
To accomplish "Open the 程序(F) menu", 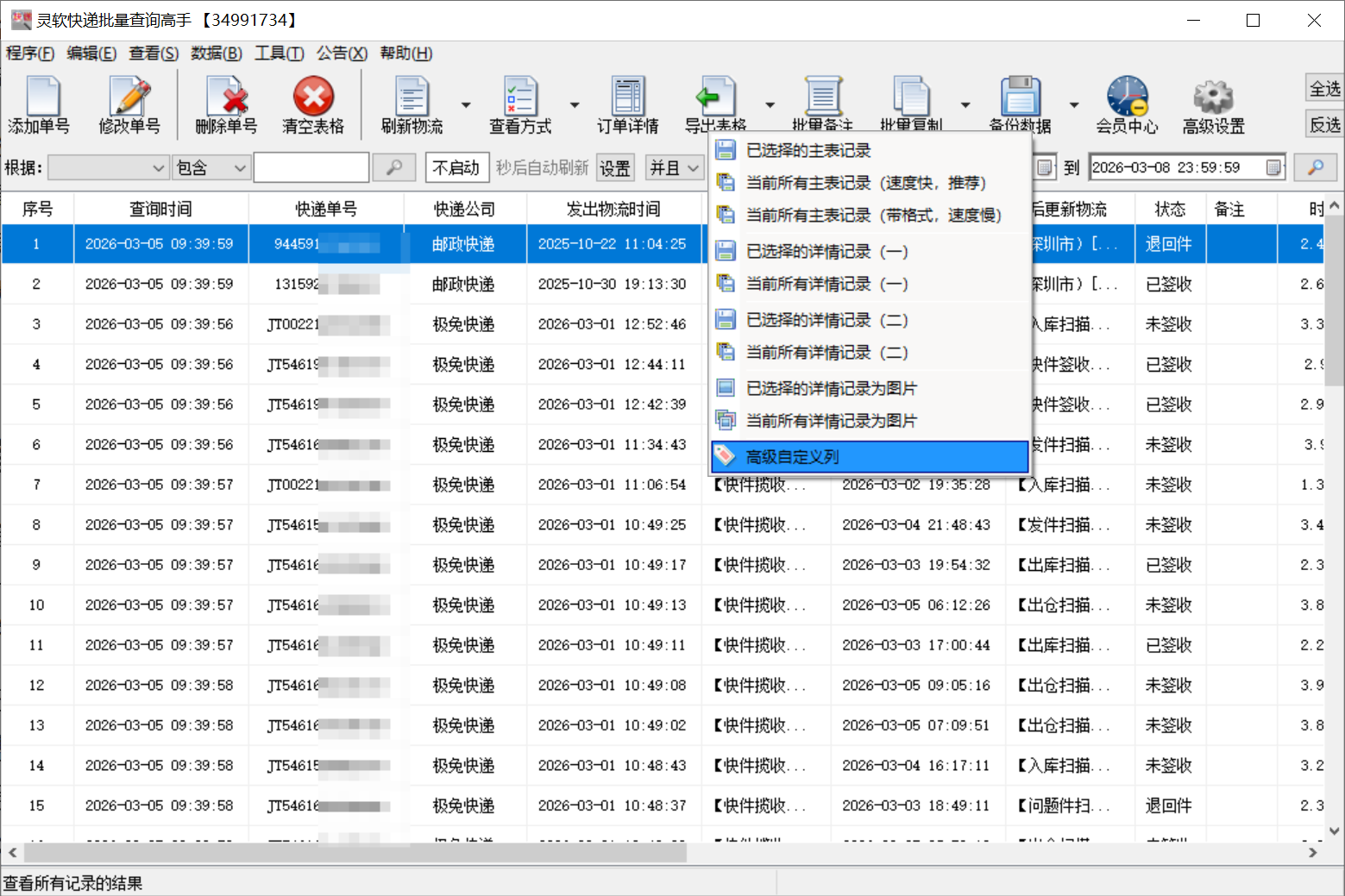I will coord(30,53).
